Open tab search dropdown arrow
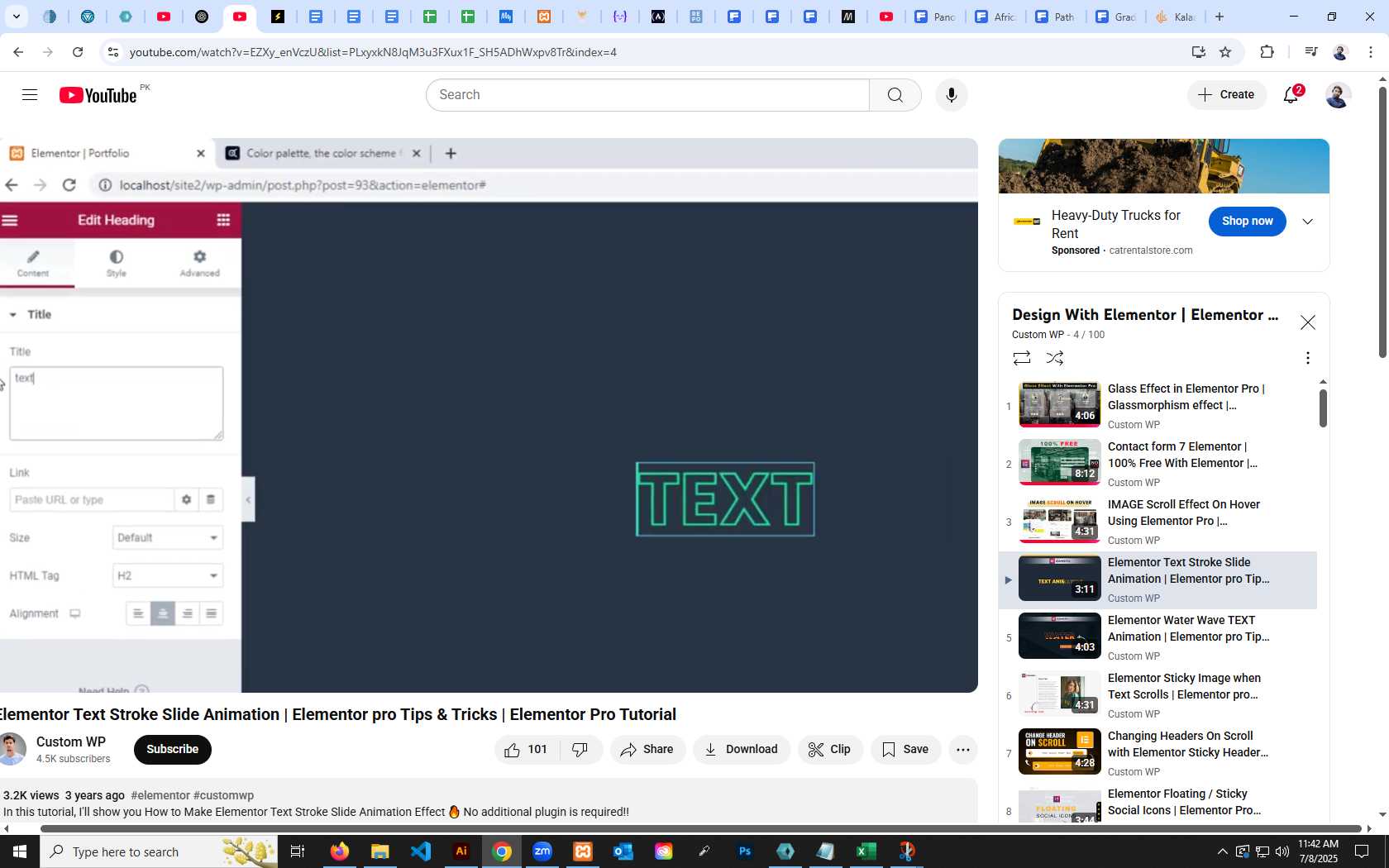The image size is (1389, 868). pos(16,17)
